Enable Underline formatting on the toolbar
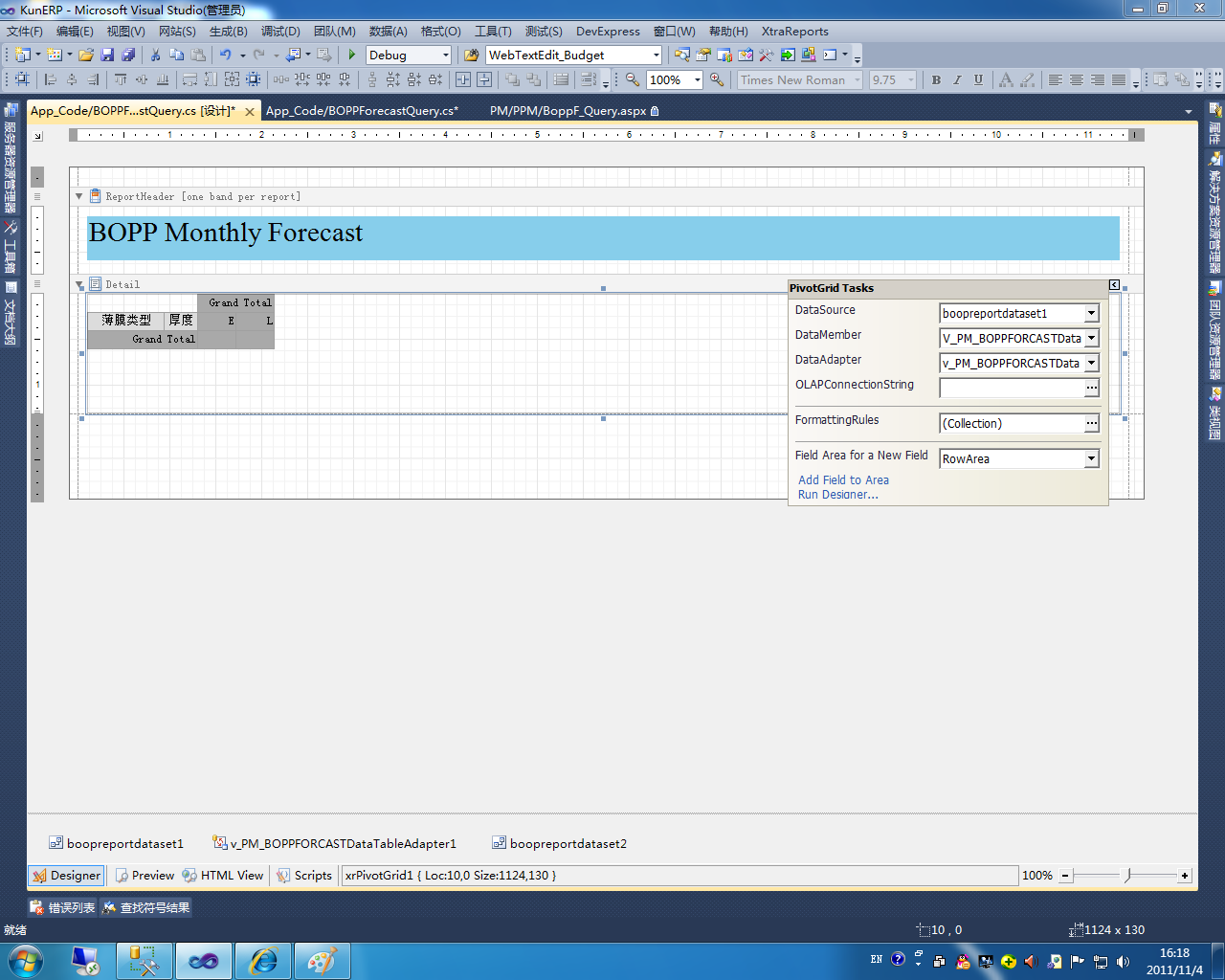 (x=977, y=79)
